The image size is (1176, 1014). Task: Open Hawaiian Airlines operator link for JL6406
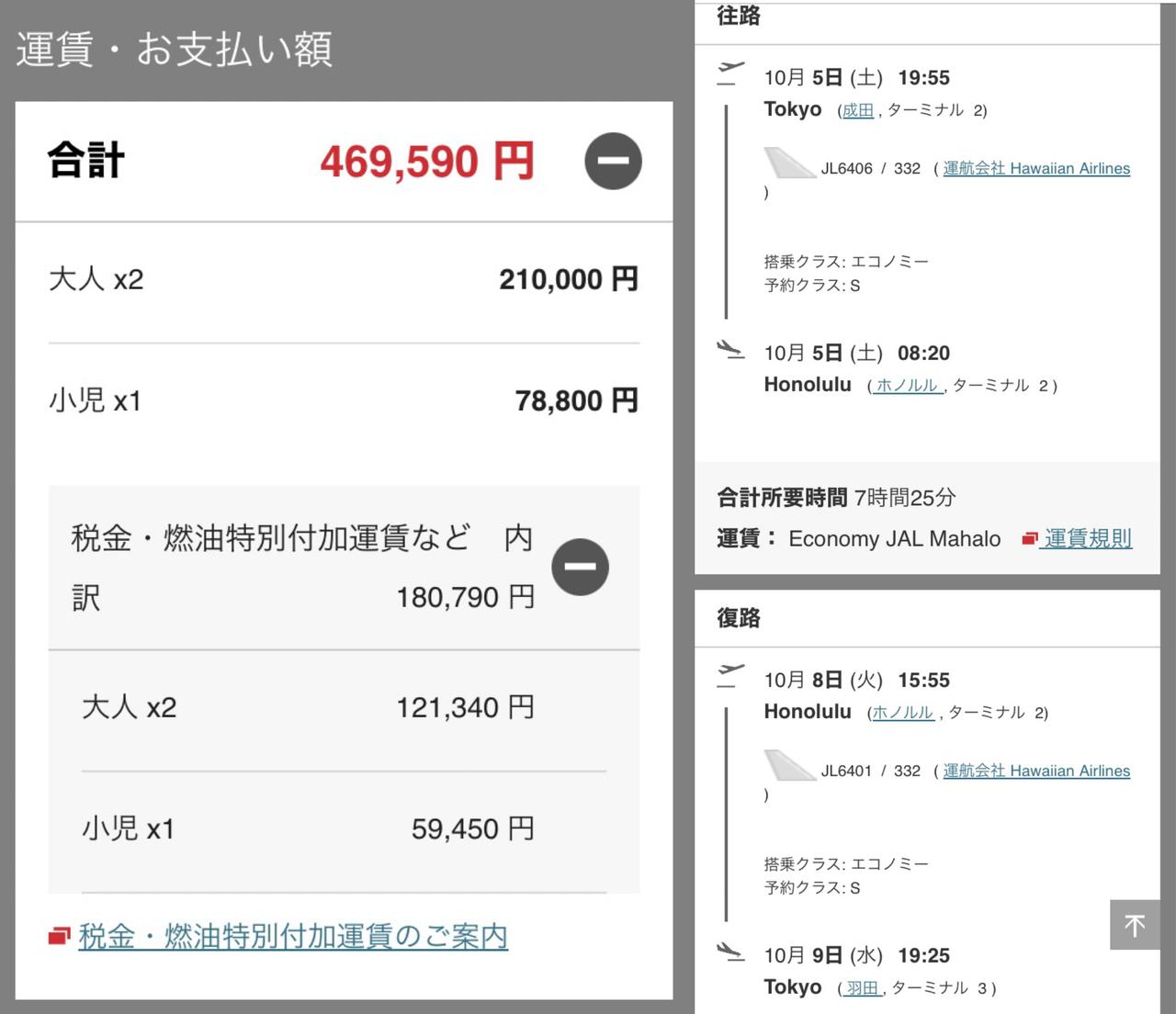[x=1036, y=168]
